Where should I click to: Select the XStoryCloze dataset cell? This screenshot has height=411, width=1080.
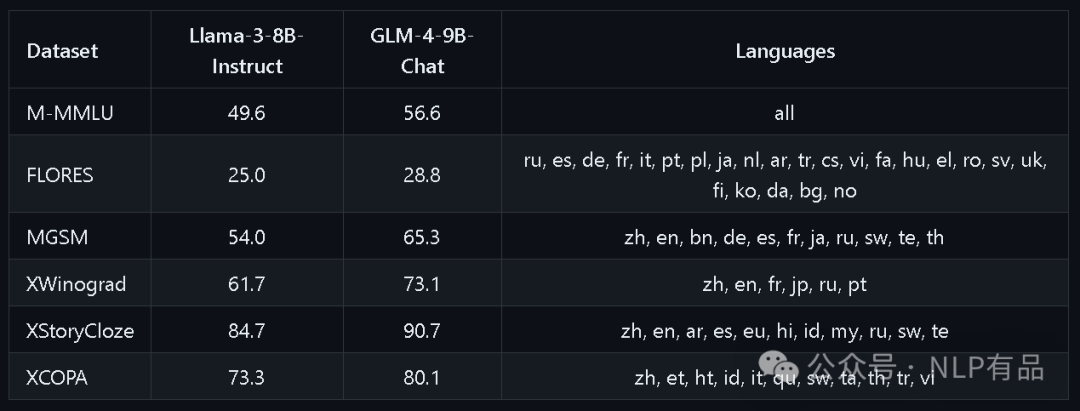pyautogui.click(x=80, y=331)
